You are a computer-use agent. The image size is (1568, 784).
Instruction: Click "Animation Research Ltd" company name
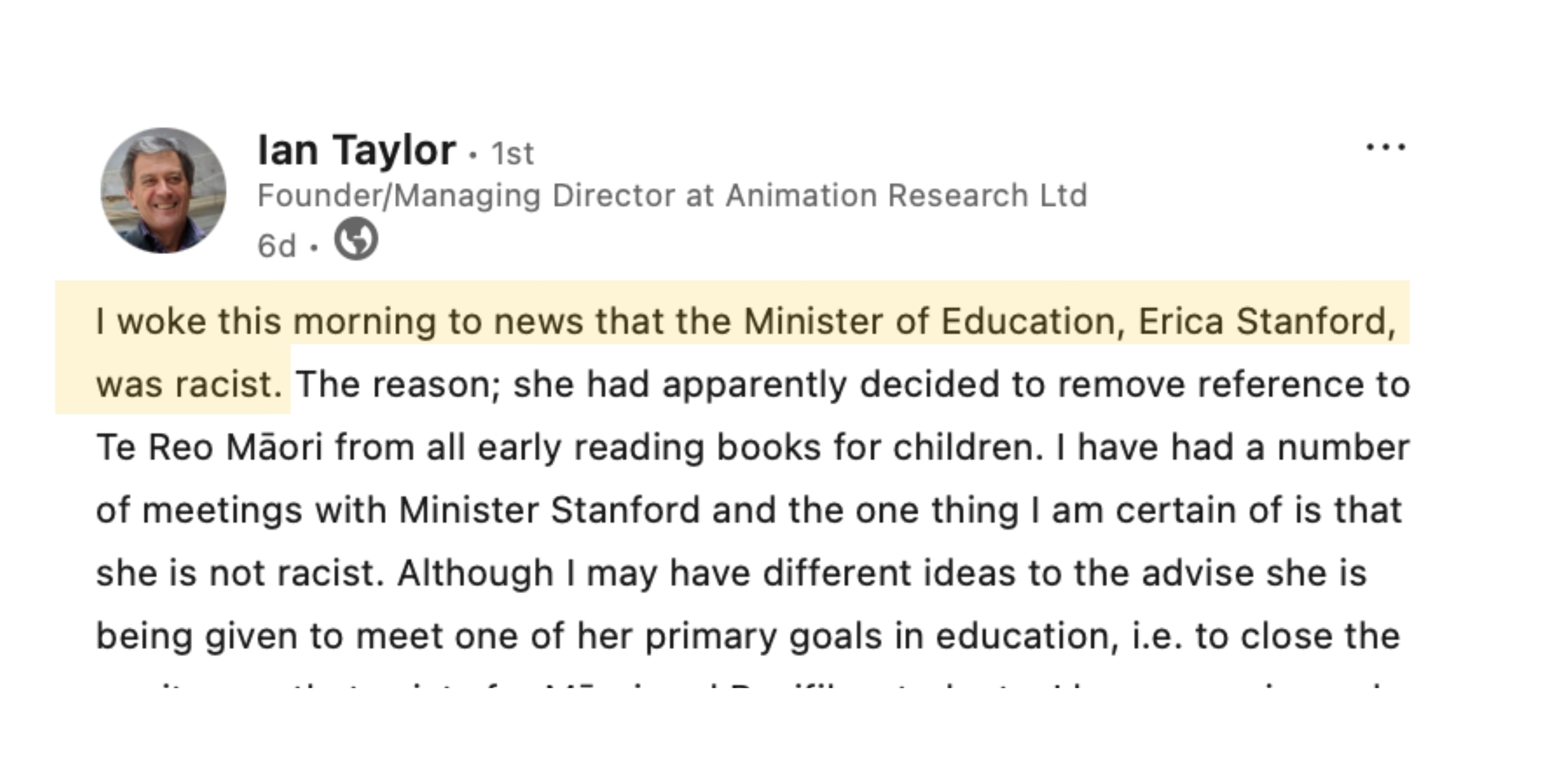click(x=906, y=196)
